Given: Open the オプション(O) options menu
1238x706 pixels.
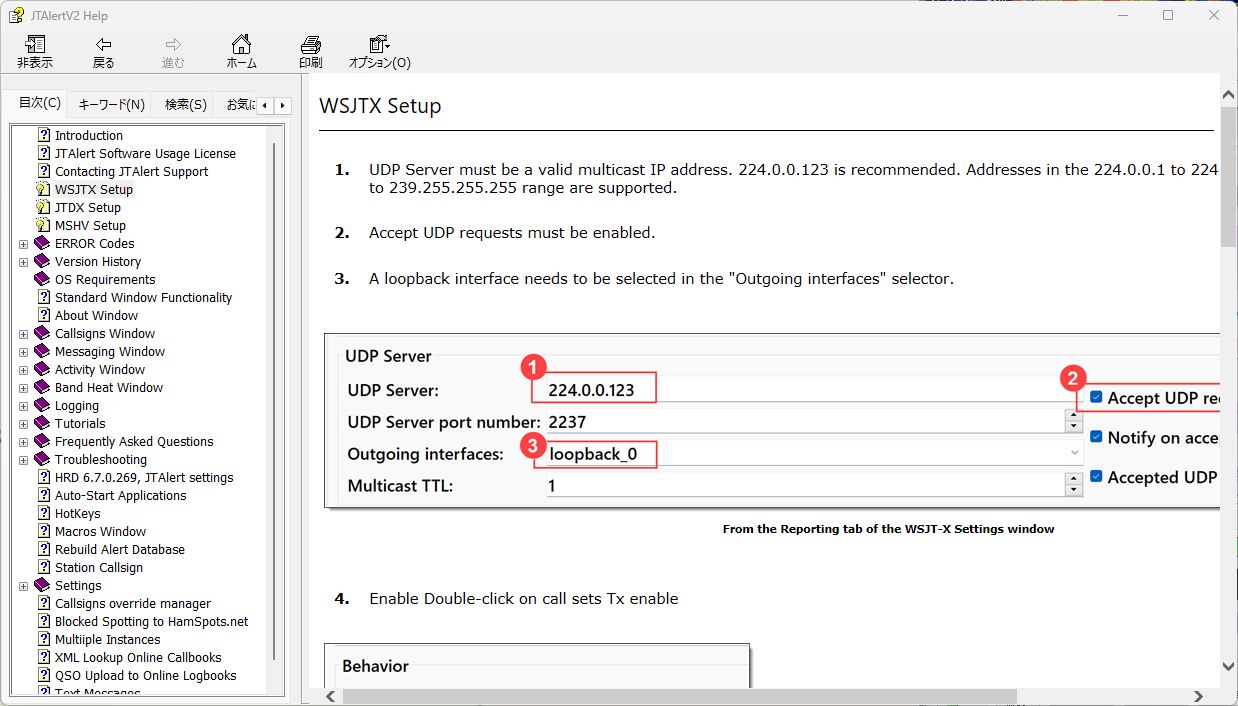Looking at the screenshot, I should 380,52.
